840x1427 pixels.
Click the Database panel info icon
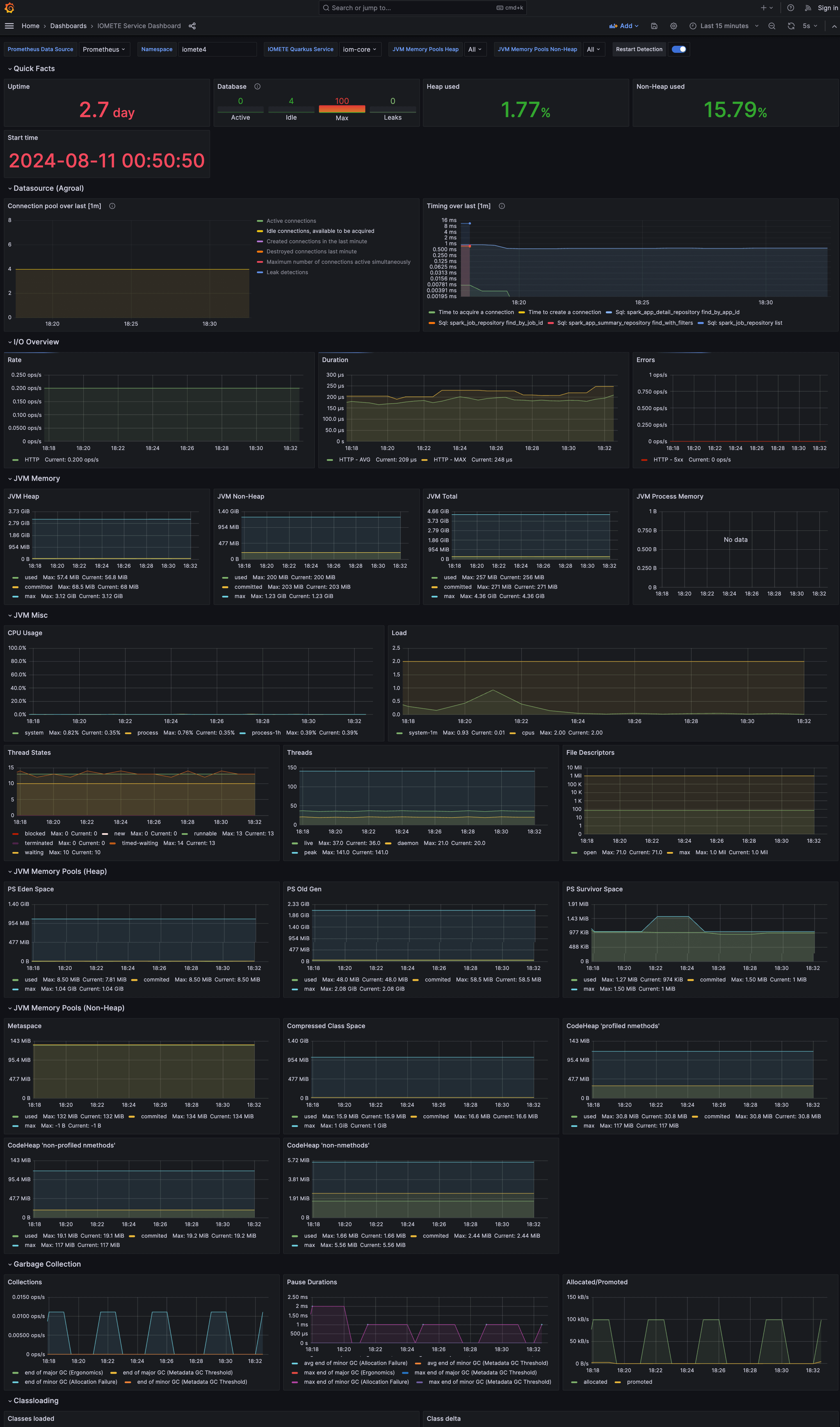pos(257,87)
